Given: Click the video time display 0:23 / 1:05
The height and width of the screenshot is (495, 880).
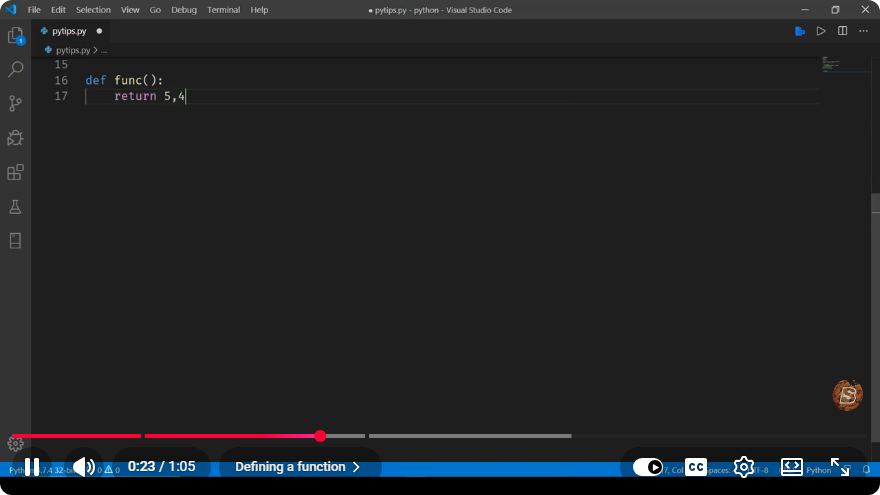Looking at the screenshot, I should (162, 467).
